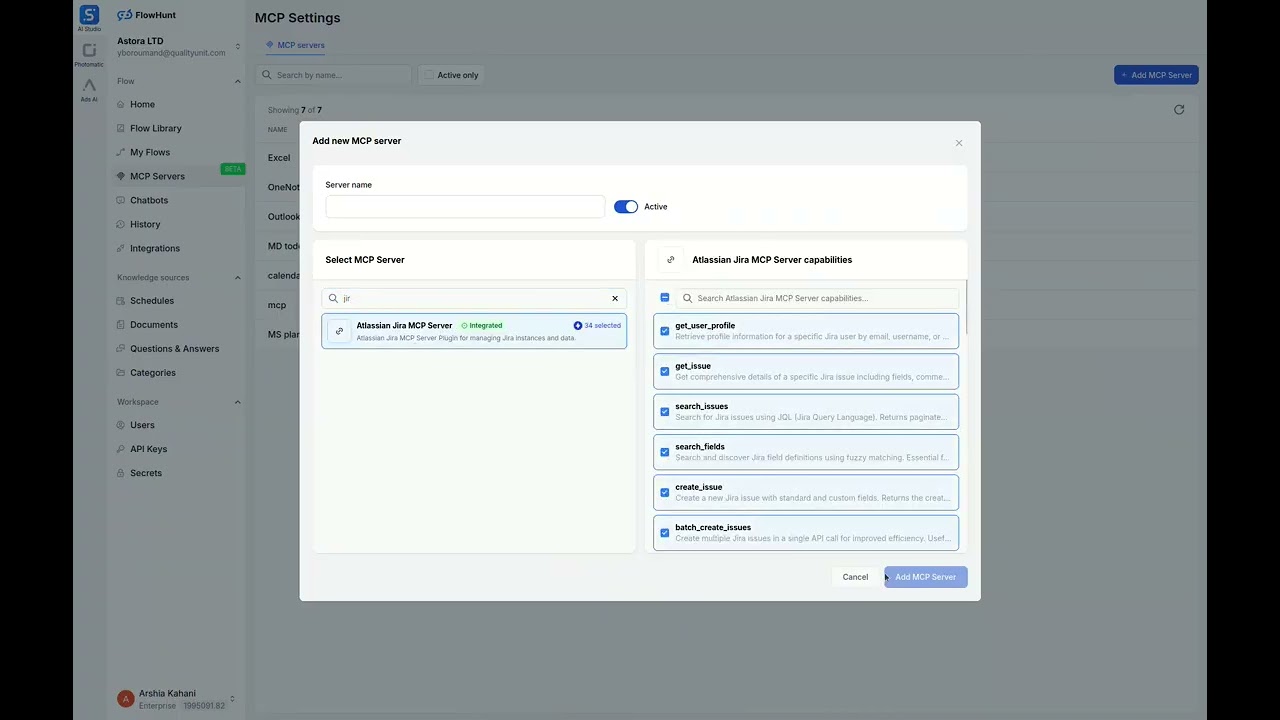This screenshot has height=720, width=1280.
Task: Click the Atlassian Jira MCP Server link icon
Action: [340, 331]
